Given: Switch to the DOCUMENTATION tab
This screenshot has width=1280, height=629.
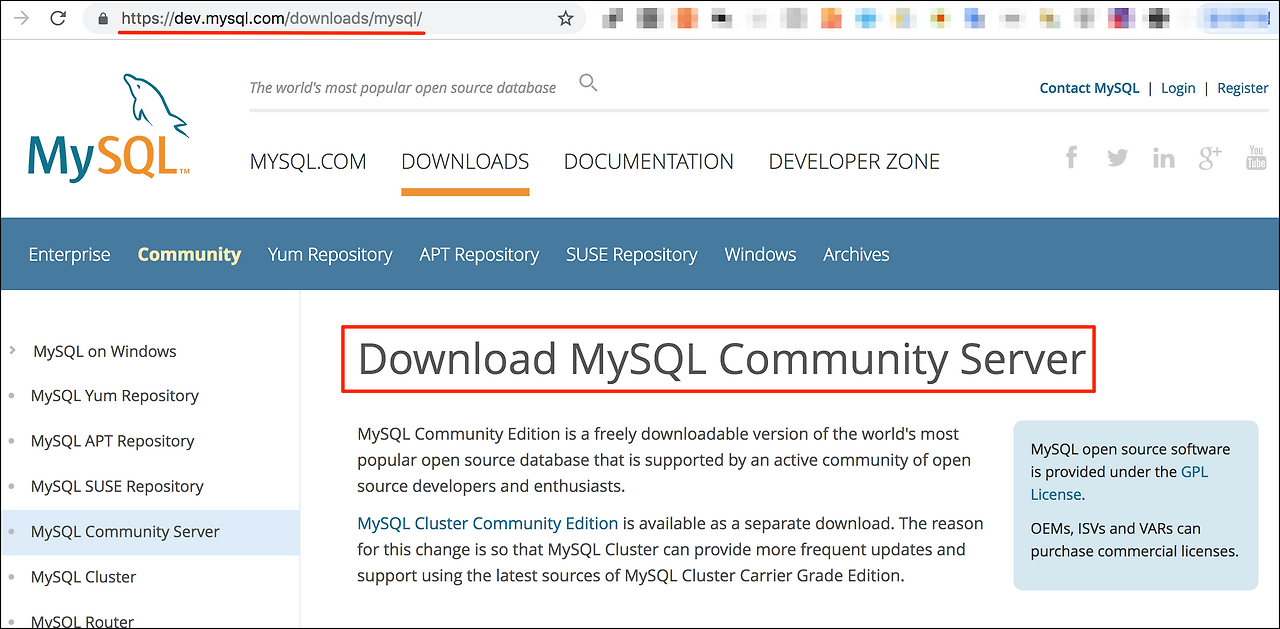Looking at the screenshot, I should [648, 161].
